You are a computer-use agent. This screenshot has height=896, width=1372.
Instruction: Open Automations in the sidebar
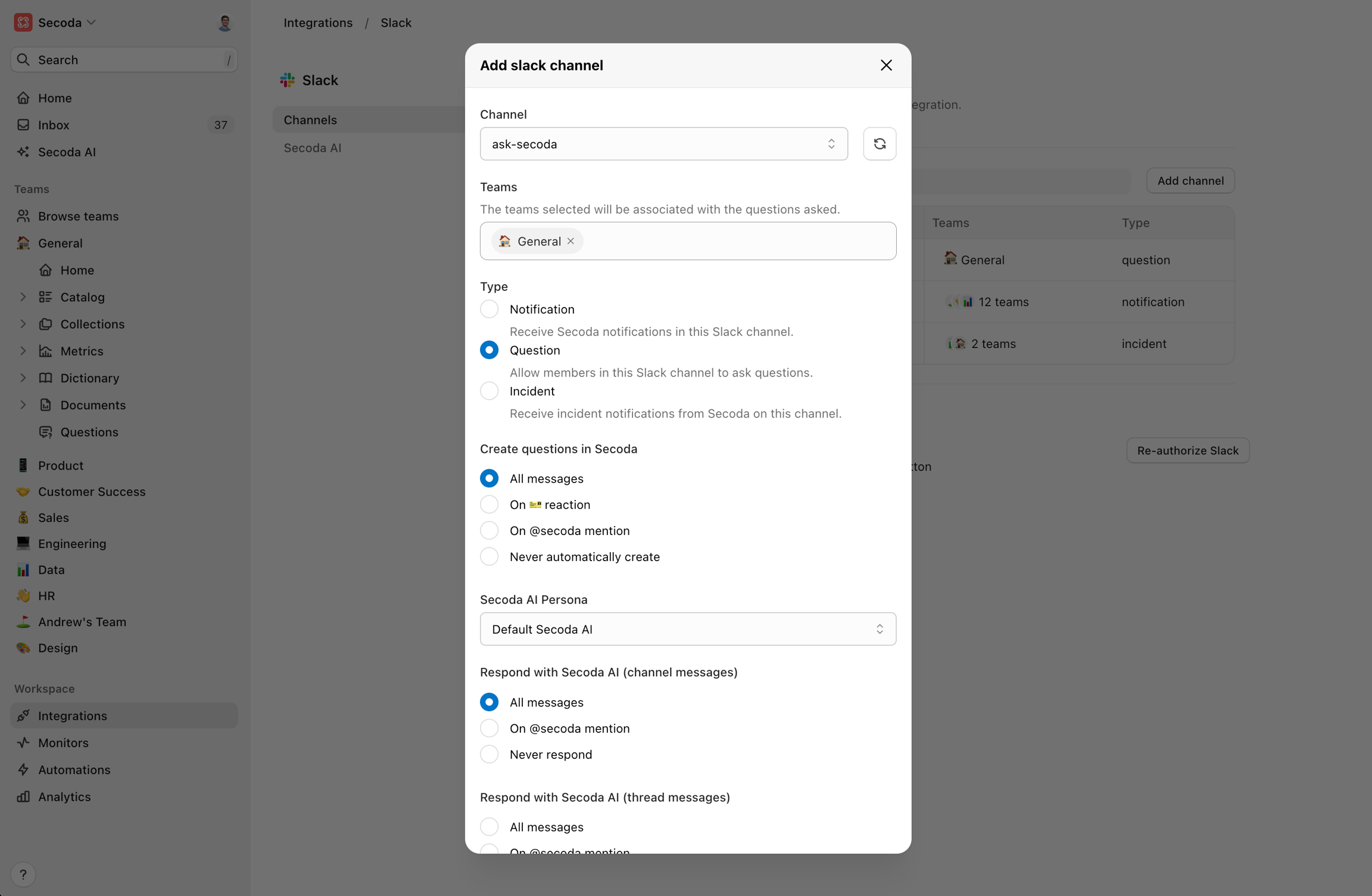coord(74,769)
